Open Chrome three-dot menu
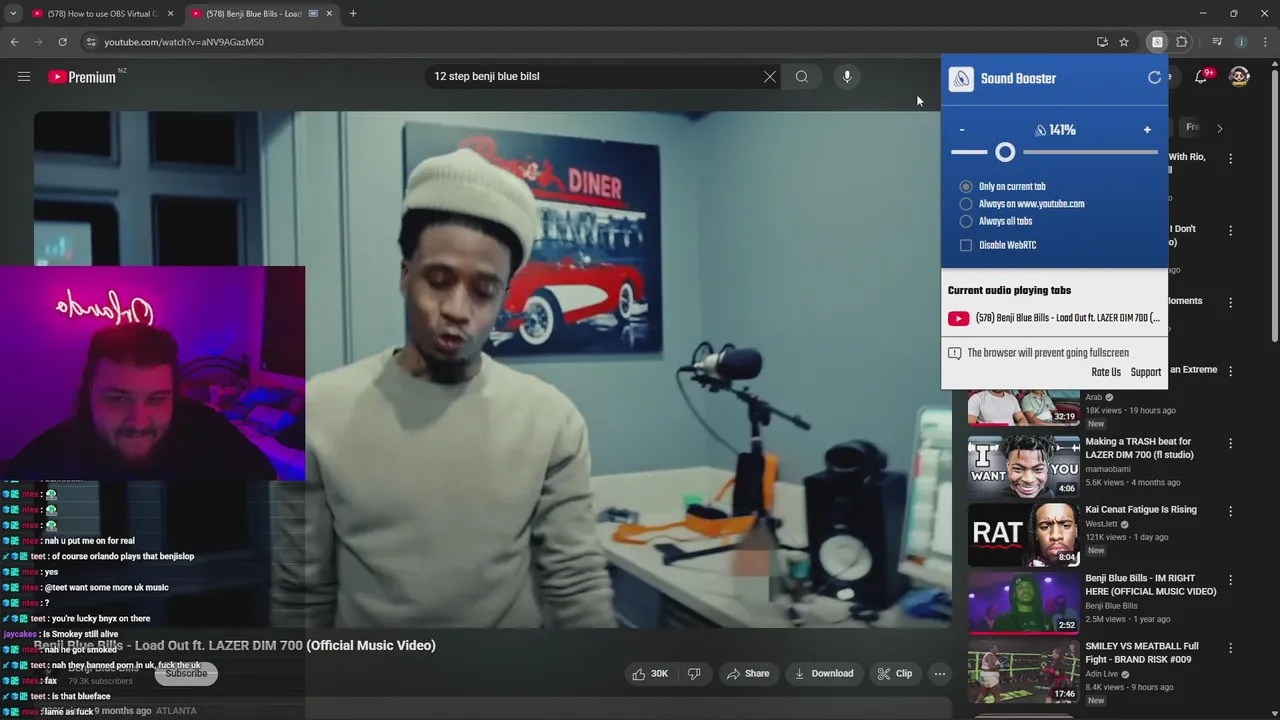1280x720 pixels. (1266, 42)
